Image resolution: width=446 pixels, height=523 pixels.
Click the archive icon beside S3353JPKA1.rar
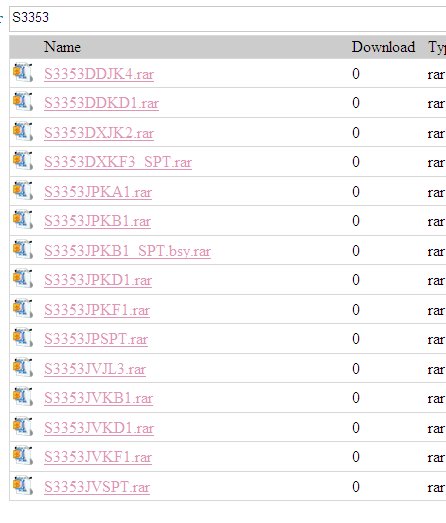(23, 190)
